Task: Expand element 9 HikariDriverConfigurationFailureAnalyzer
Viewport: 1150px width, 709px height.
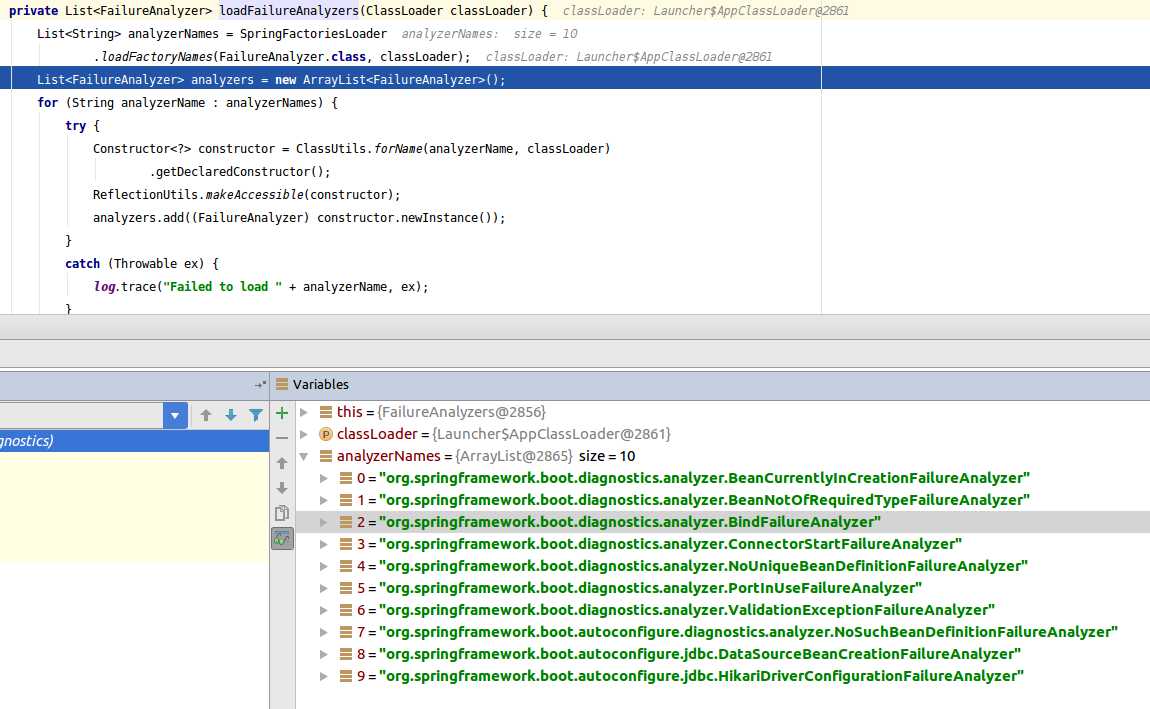Action: tap(323, 676)
